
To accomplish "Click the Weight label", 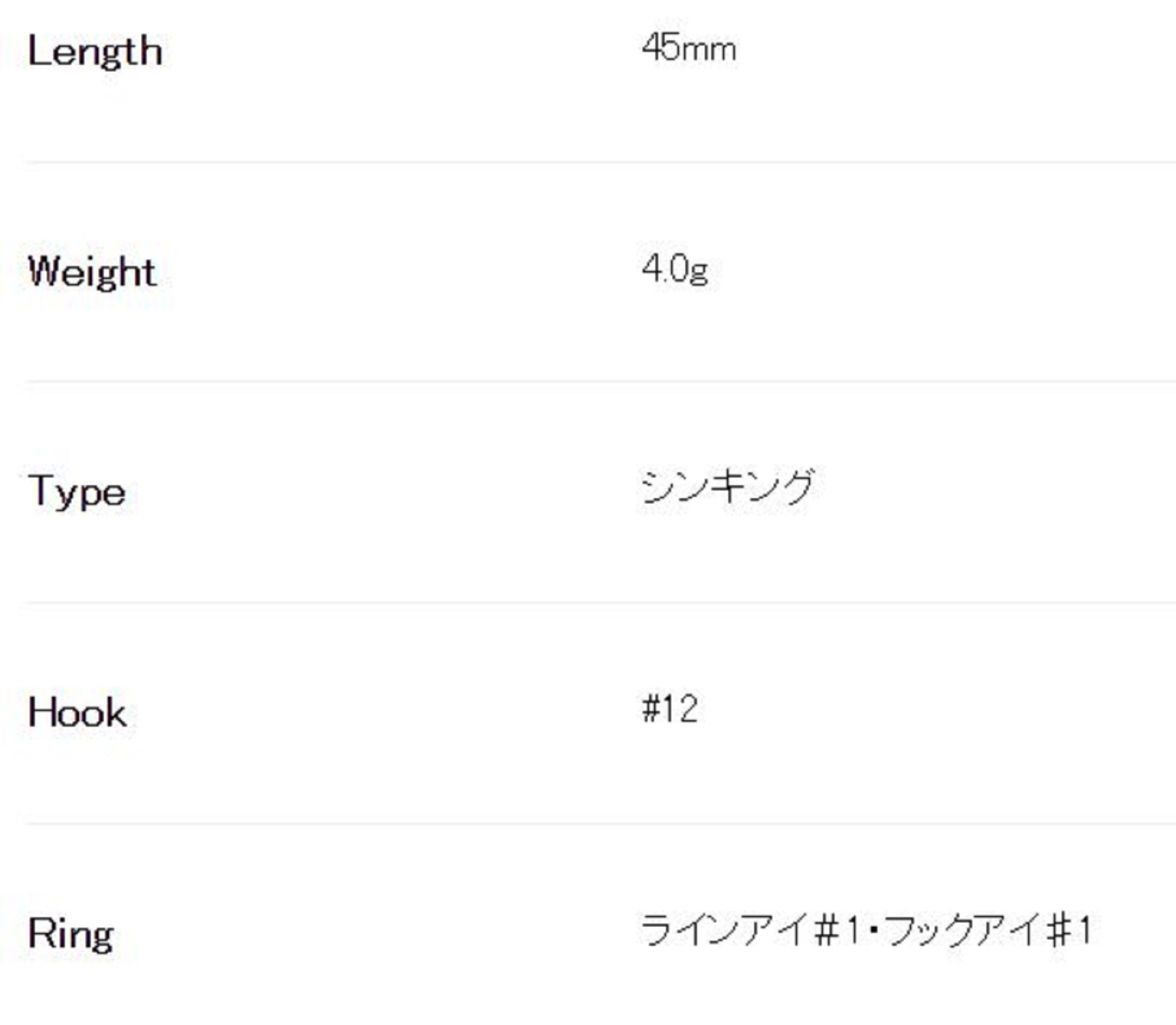I will [x=92, y=272].
